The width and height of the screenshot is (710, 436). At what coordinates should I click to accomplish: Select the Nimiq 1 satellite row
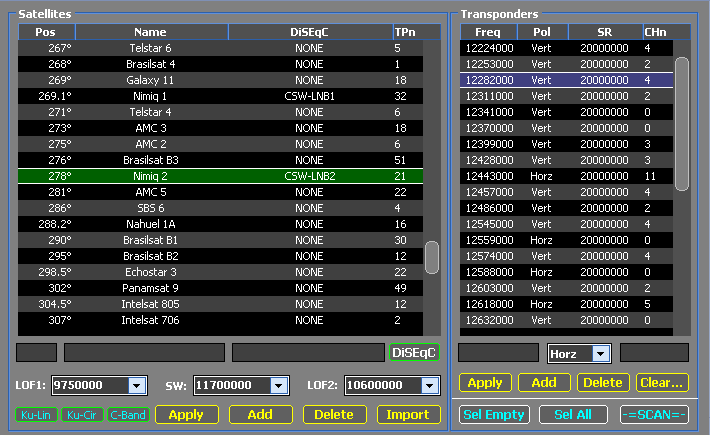tap(221, 96)
